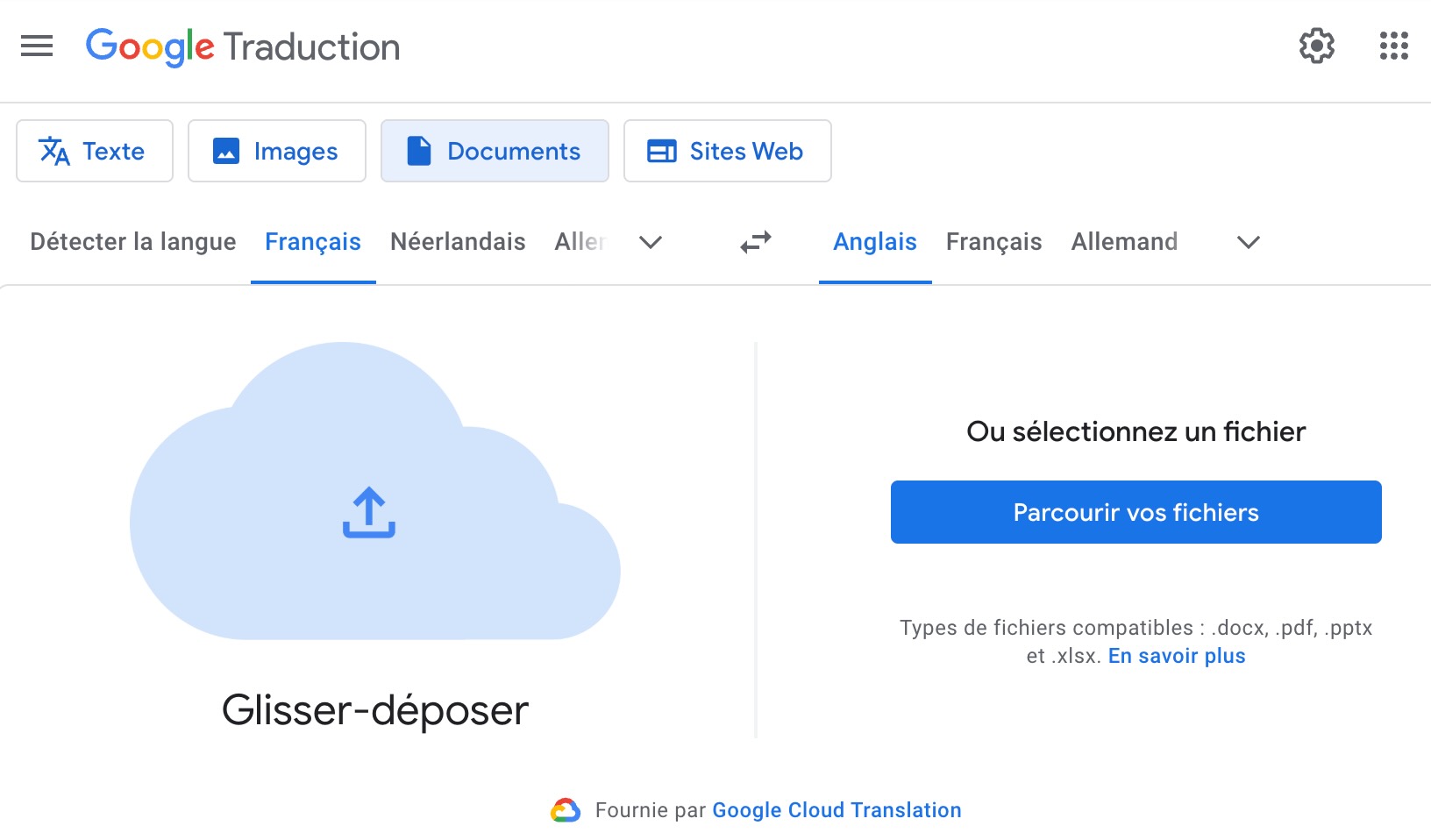Screen dimensions: 1431x840
Task: Open the En savoir plus link
Action: 1176,656
